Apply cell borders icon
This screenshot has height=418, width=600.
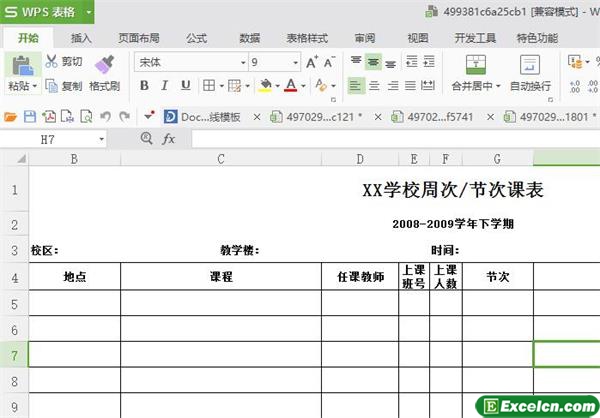pos(209,85)
